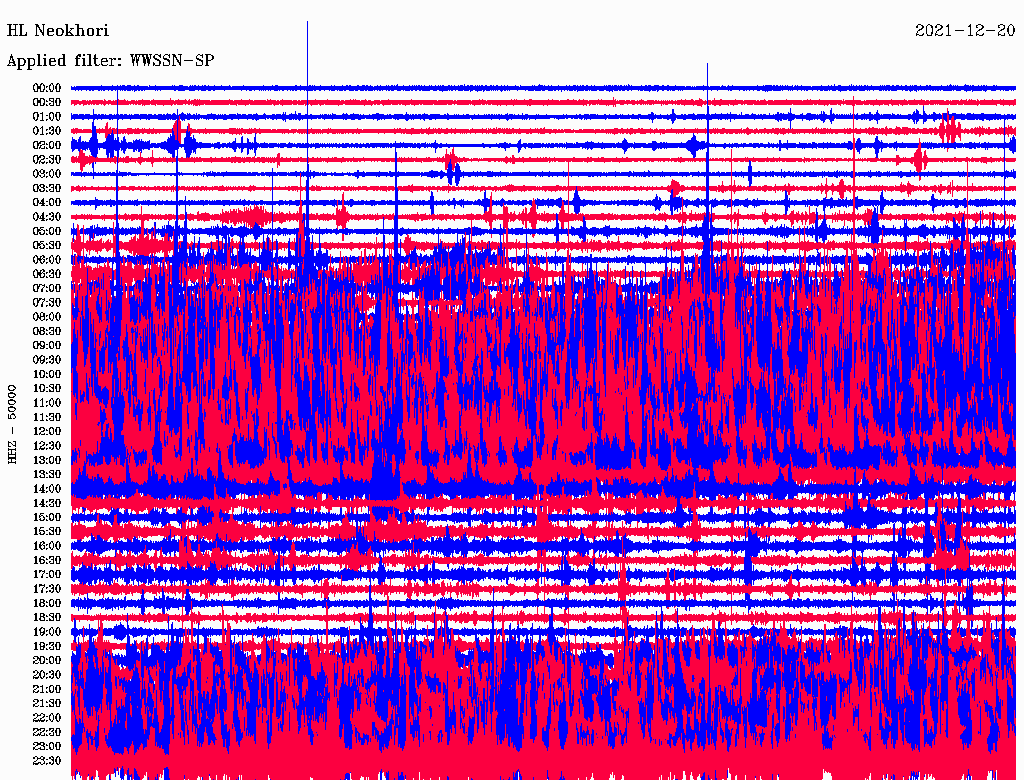
Task: Click the '19:30' time label
Action: click(x=47, y=647)
